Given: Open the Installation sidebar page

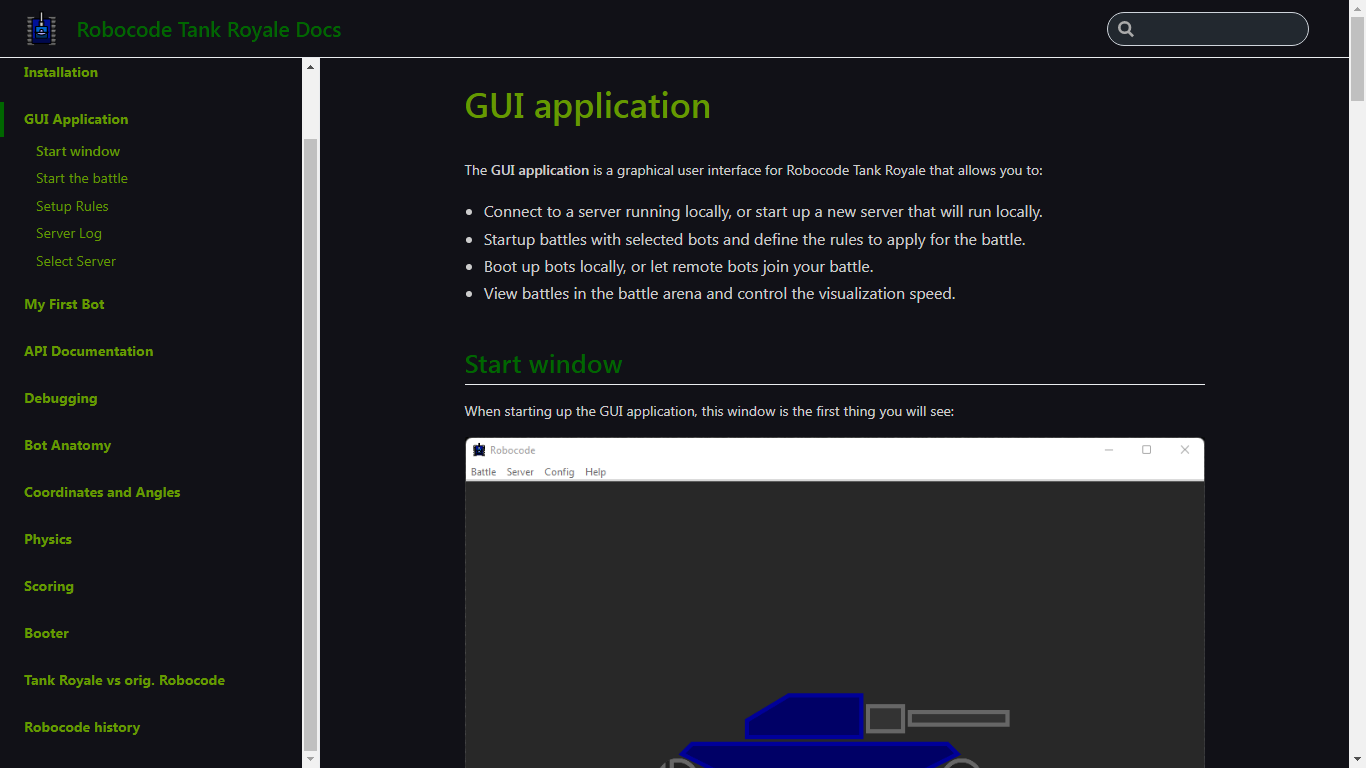Looking at the screenshot, I should pos(61,72).
